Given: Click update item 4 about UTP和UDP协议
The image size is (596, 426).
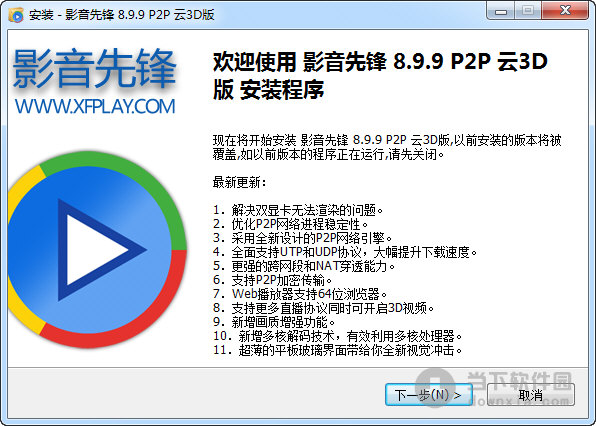Looking at the screenshot, I should [344, 252].
